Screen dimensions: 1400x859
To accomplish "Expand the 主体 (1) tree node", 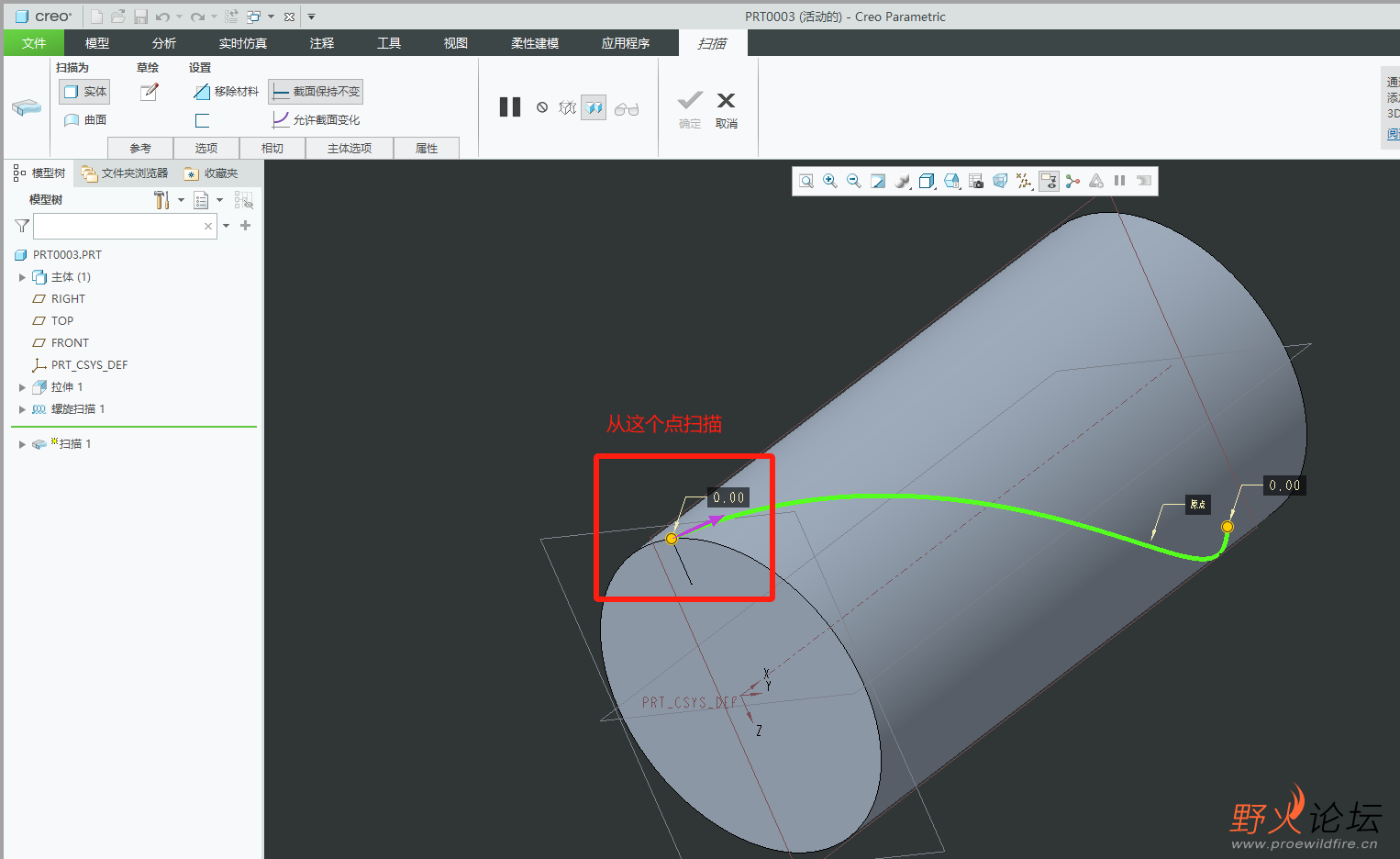I will click(22, 277).
